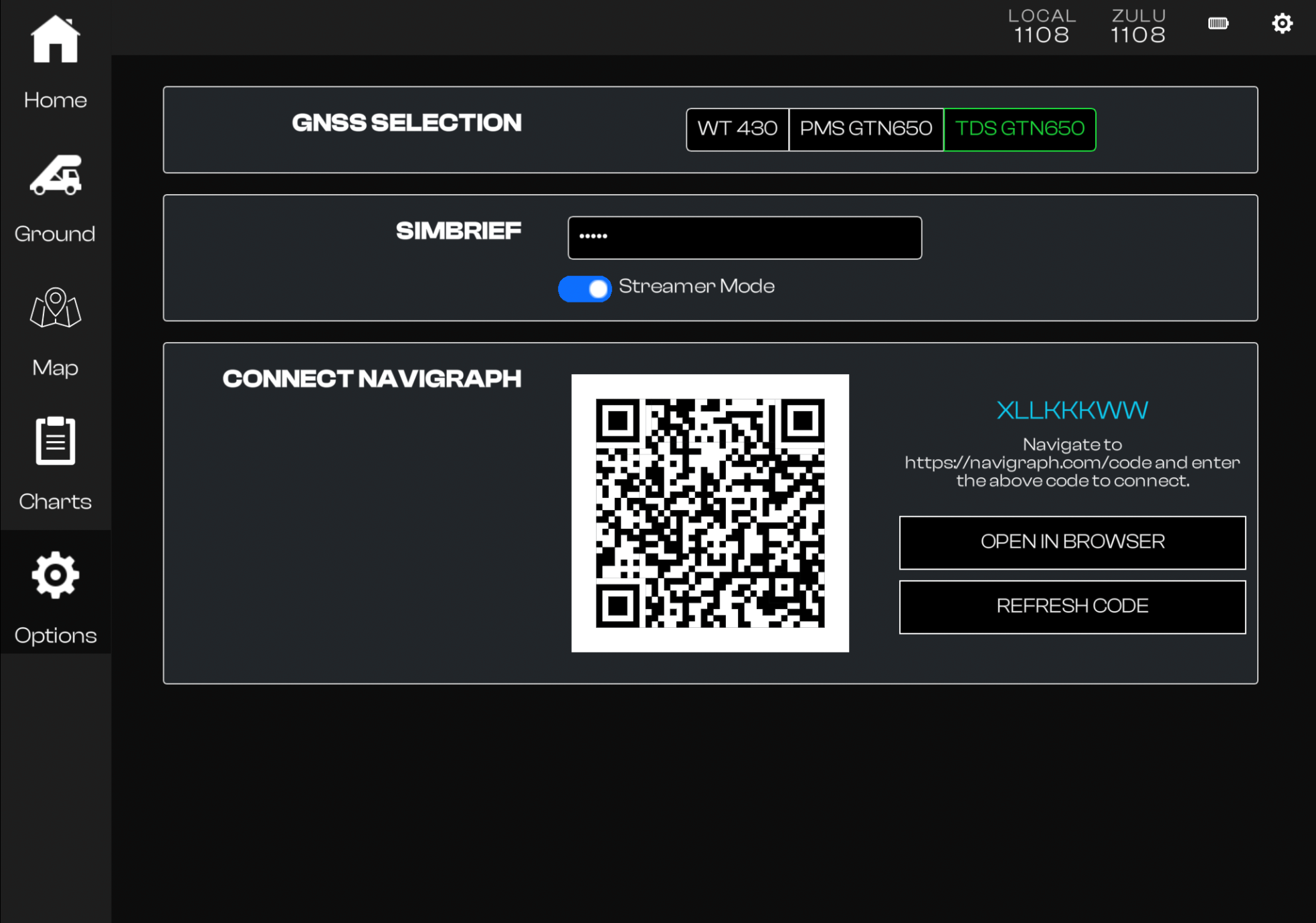Select WT 430 GNSS option
1316x923 pixels.
pyautogui.click(x=737, y=129)
